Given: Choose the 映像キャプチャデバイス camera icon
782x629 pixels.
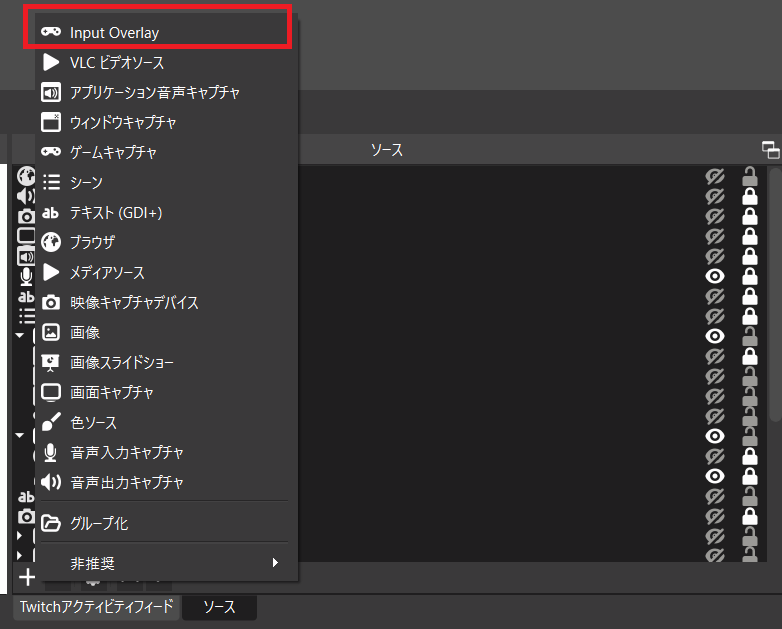Looking at the screenshot, I should coord(51,302).
